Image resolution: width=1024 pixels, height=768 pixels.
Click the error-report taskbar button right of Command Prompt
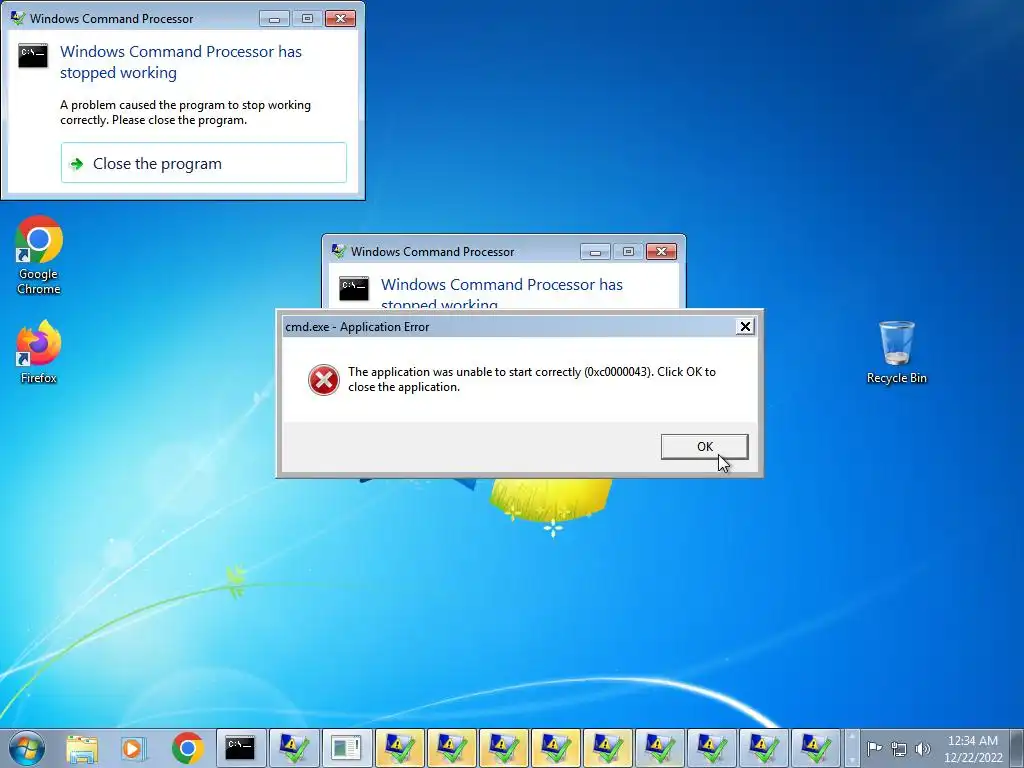point(294,748)
